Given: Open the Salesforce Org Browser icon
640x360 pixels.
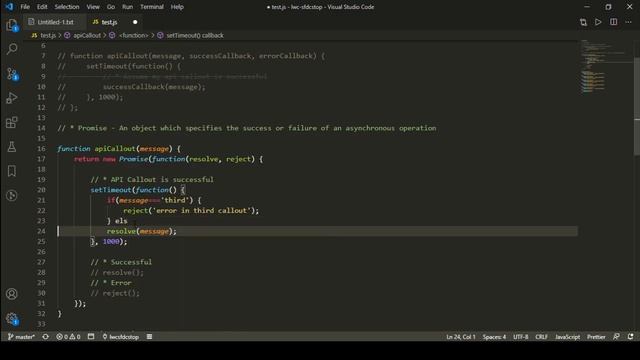Looking at the screenshot, I should click(x=12, y=196).
